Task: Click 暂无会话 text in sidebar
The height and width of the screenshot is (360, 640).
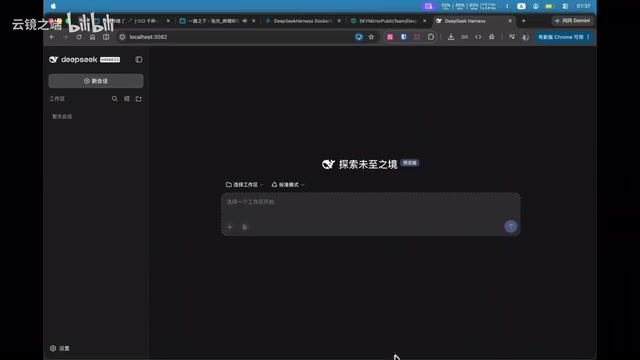Action: (62, 117)
